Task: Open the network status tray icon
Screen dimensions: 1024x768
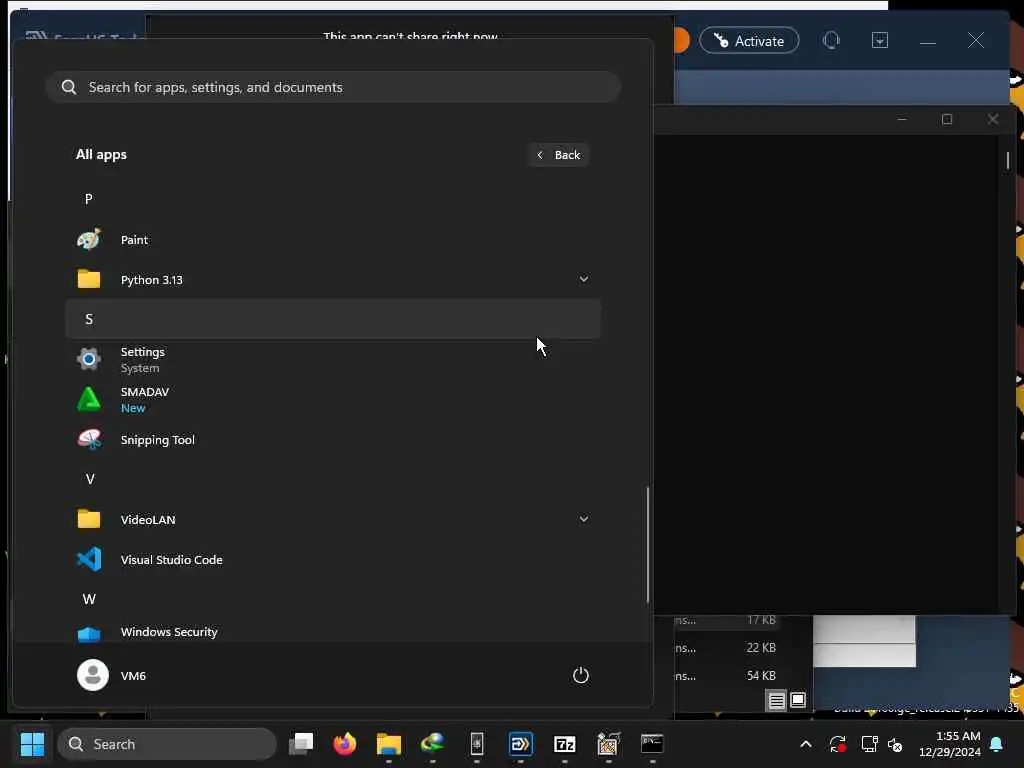Action: click(869, 744)
